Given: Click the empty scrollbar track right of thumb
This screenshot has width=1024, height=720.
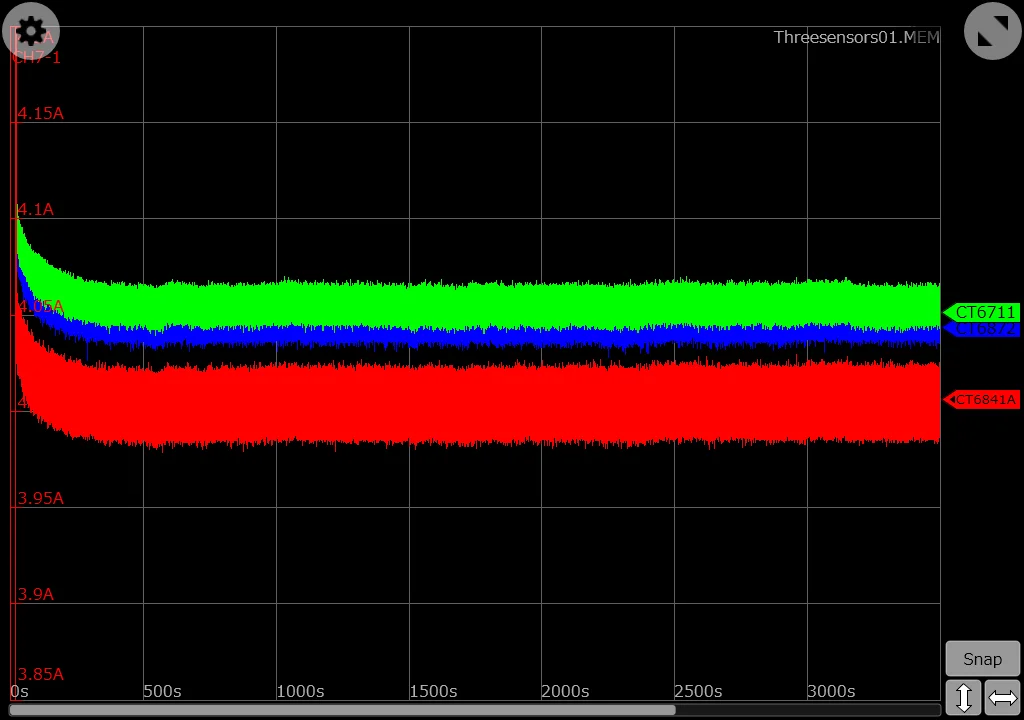Looking at the screenshot, I should pos(808,710).
